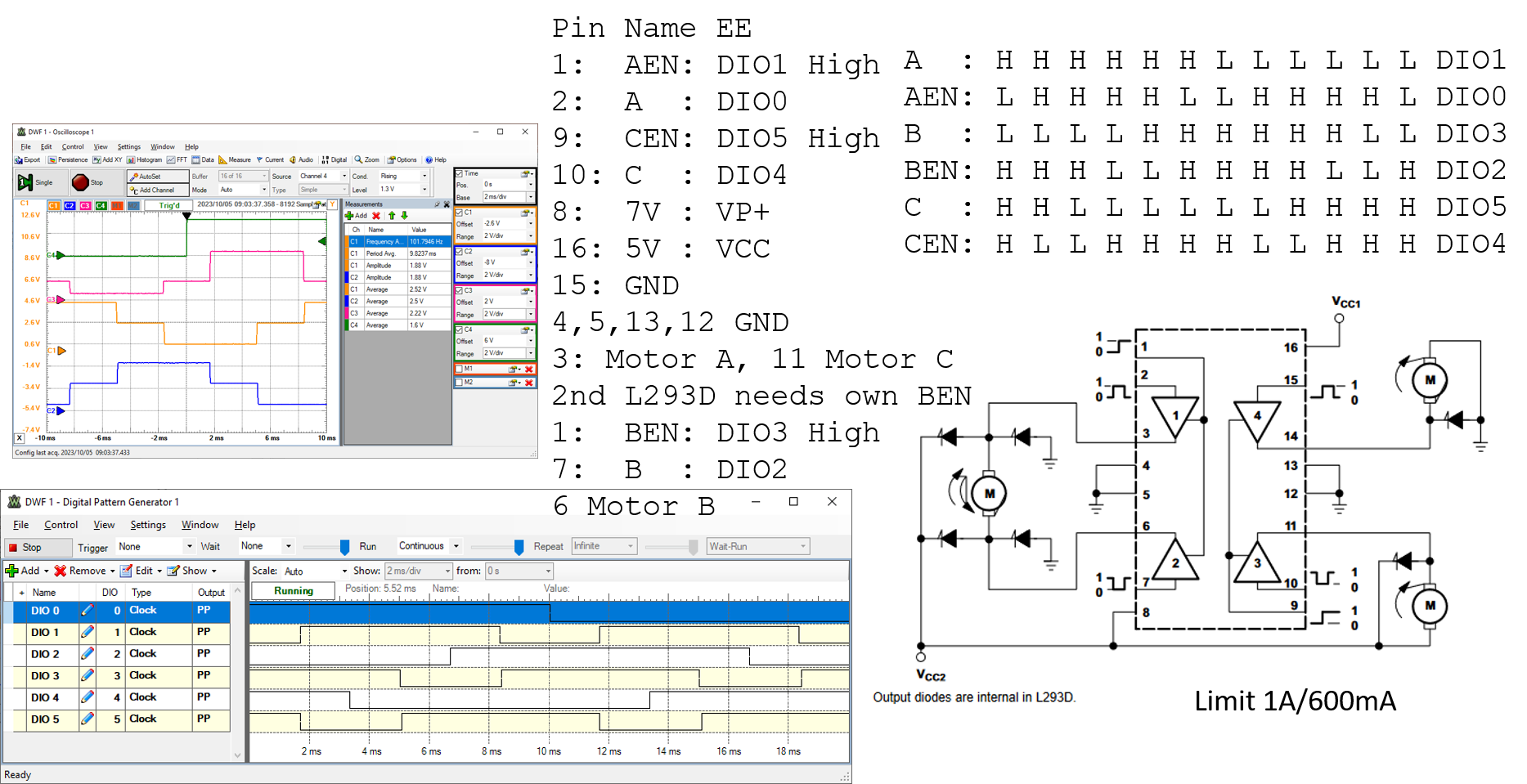Open the Settings menu in Digital Pattern Generator
Image resolution: width=1527 pixels, height=784 pixels.
coord(148,525)
